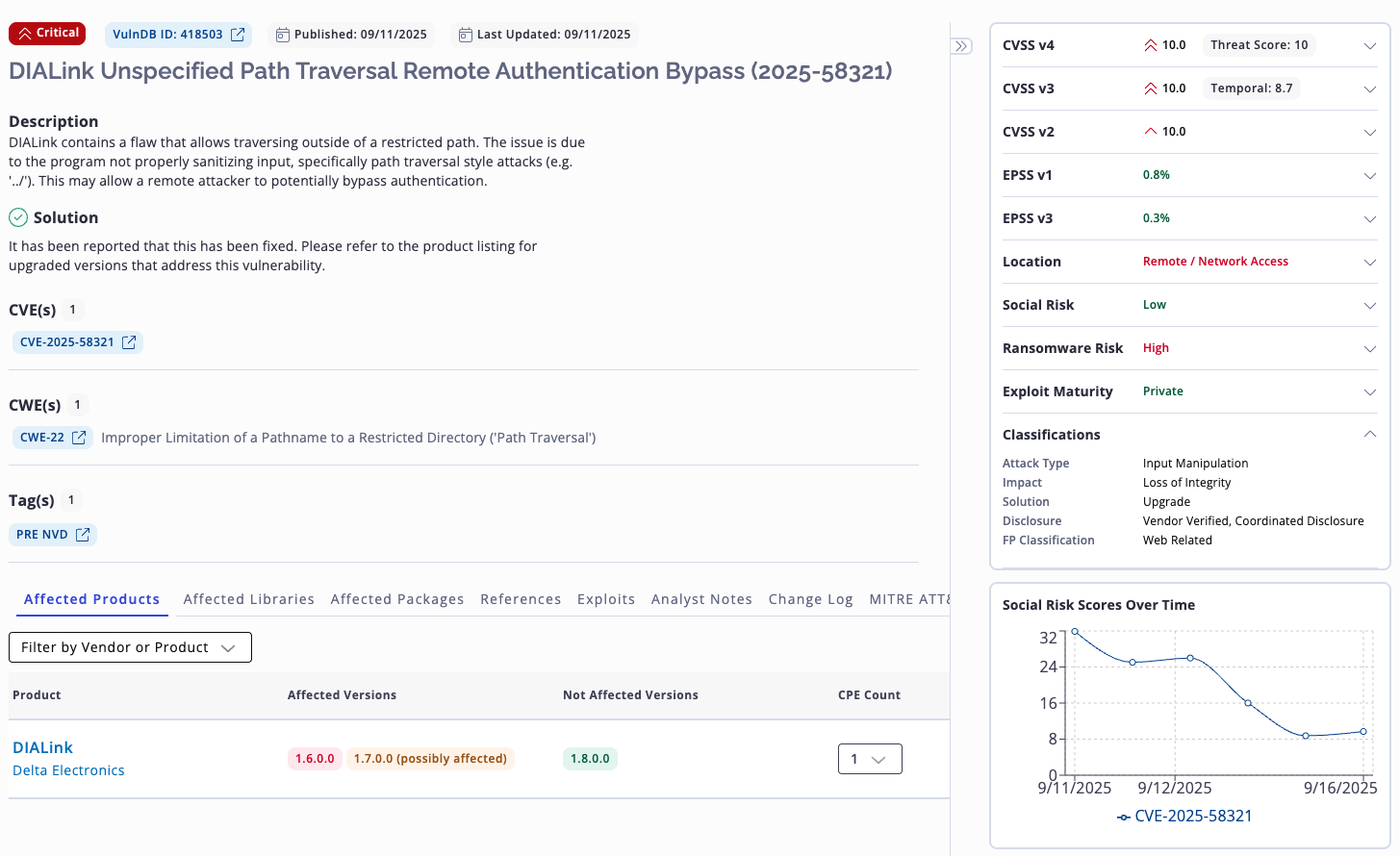This screenshot has width=1400, height=856.
Task: Open the Analyst Notes tab
Action: [x=701, y=599]
